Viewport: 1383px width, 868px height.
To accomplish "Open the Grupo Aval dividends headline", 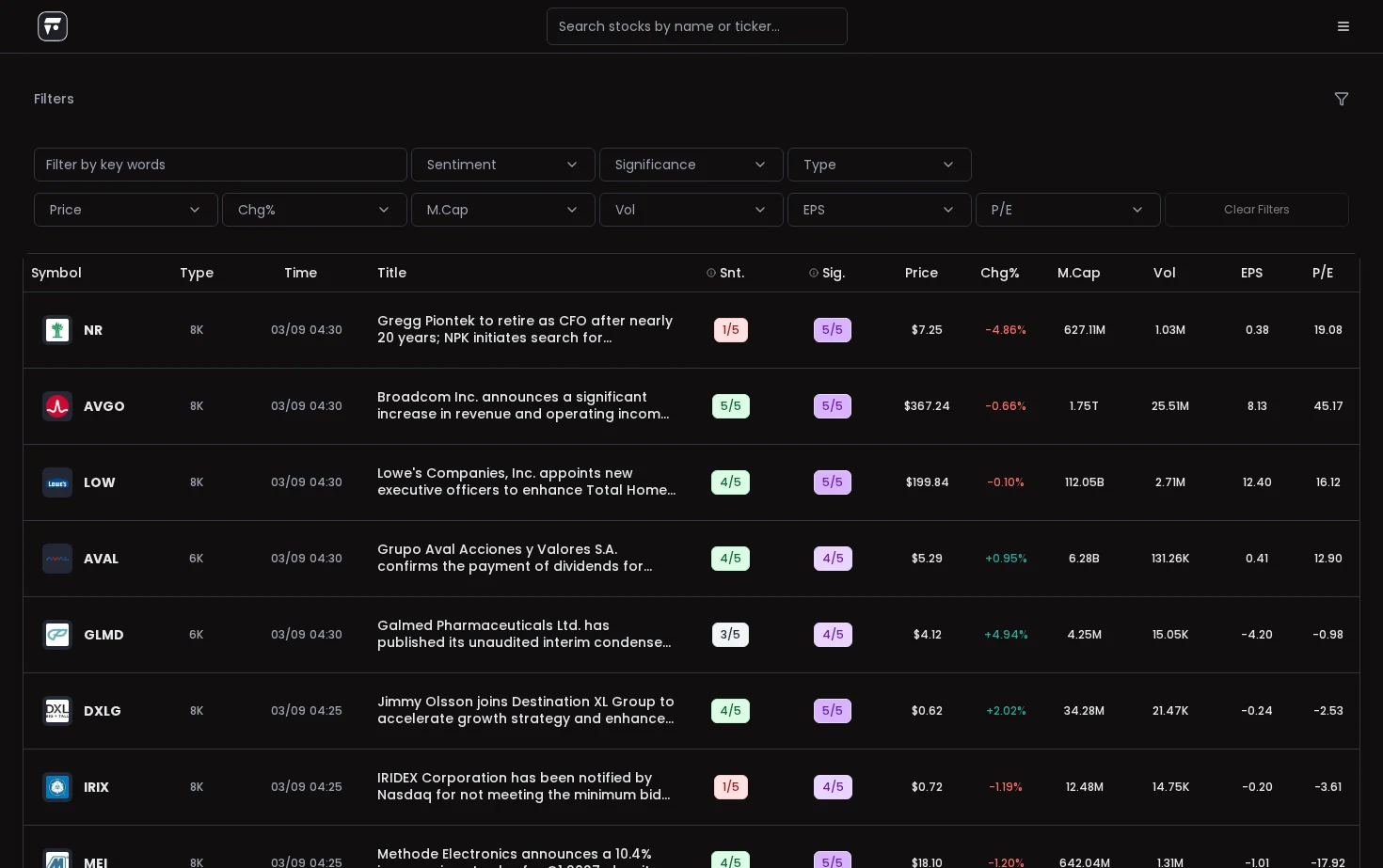I will point(516,558).
